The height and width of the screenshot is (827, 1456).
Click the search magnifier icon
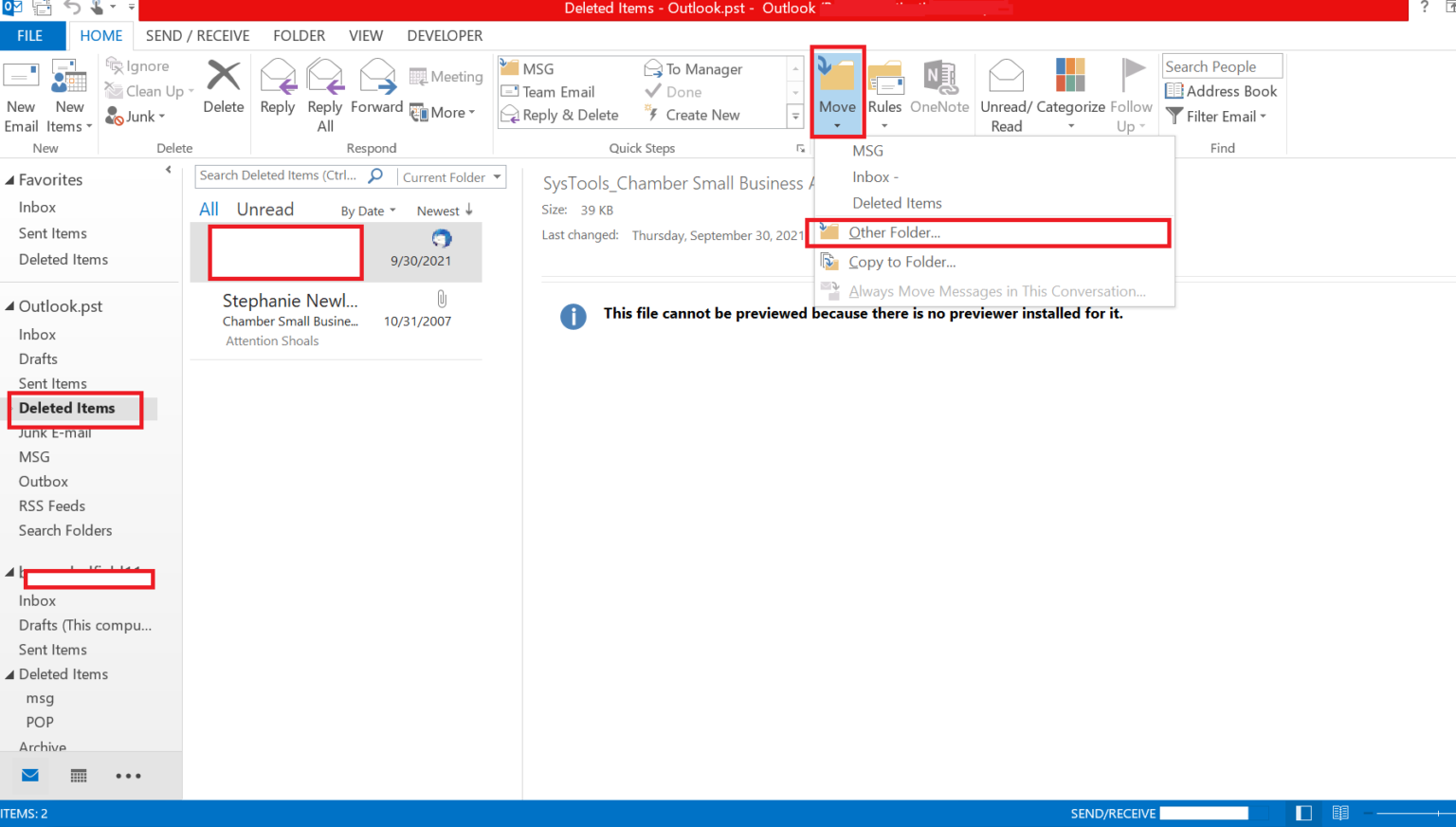[x=375, y=175]
